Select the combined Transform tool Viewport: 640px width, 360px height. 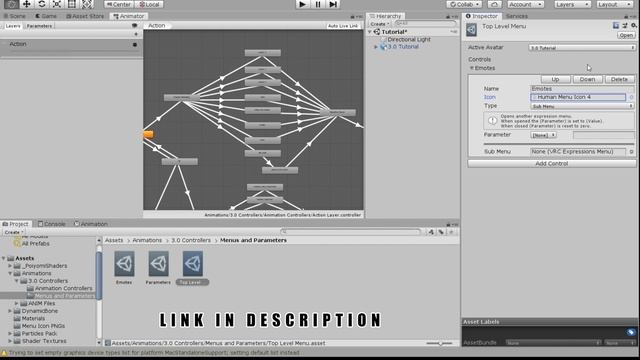[x=87, y=4]
